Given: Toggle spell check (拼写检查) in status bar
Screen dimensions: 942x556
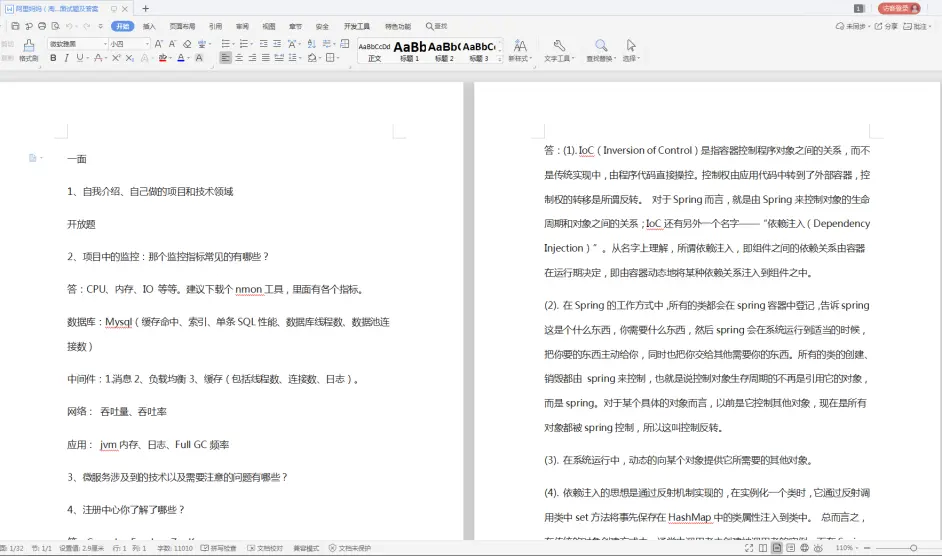Looking at the screenshot, I should 219,548.
